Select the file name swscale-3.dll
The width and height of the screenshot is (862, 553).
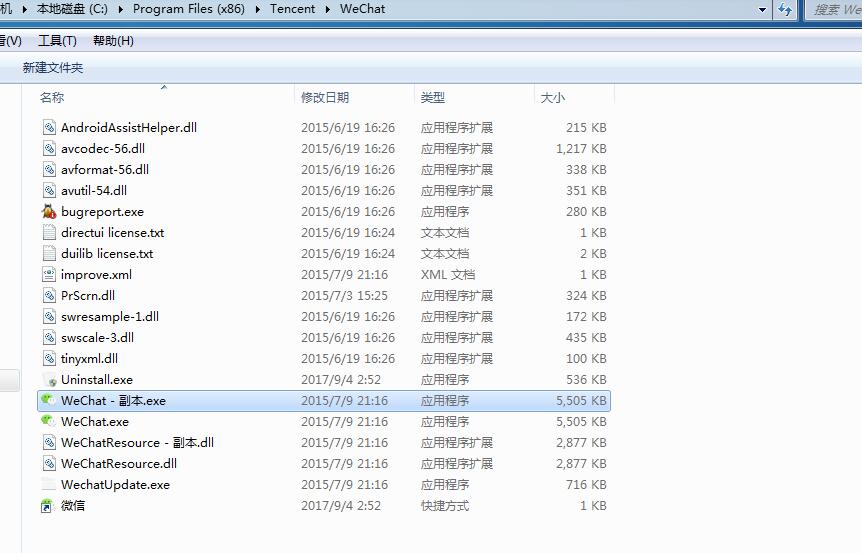[x=97, y=338]
